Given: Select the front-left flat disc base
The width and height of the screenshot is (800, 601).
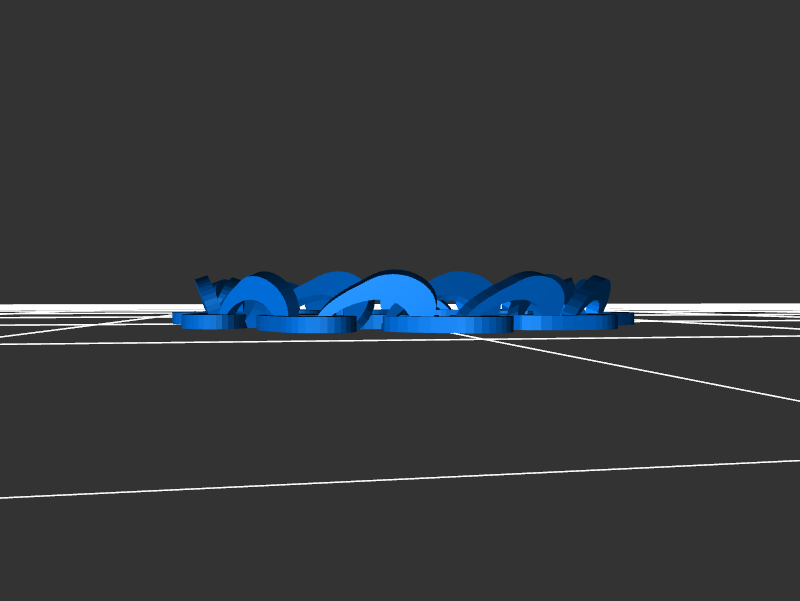Looking at the screenshot, I should (306, 323).
